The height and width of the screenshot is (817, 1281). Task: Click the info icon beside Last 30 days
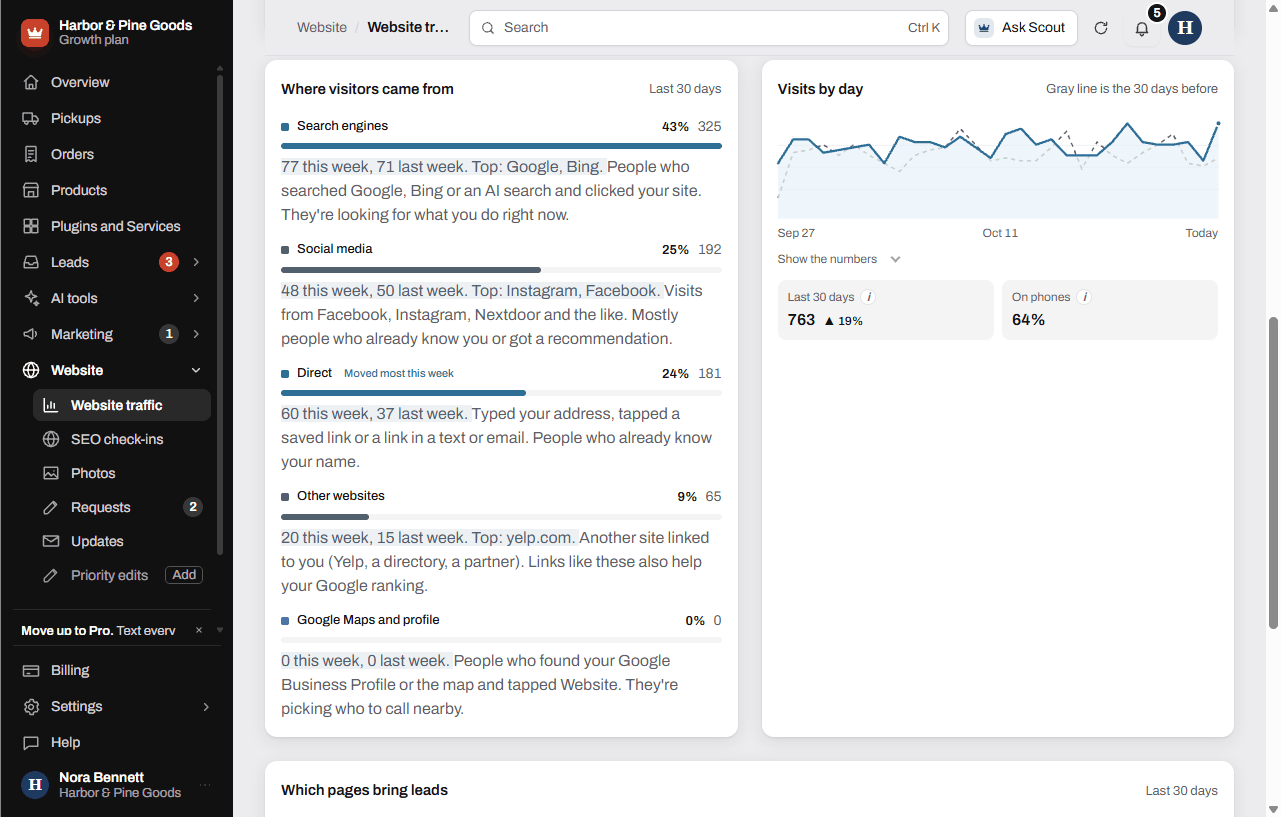pos(869,297)
